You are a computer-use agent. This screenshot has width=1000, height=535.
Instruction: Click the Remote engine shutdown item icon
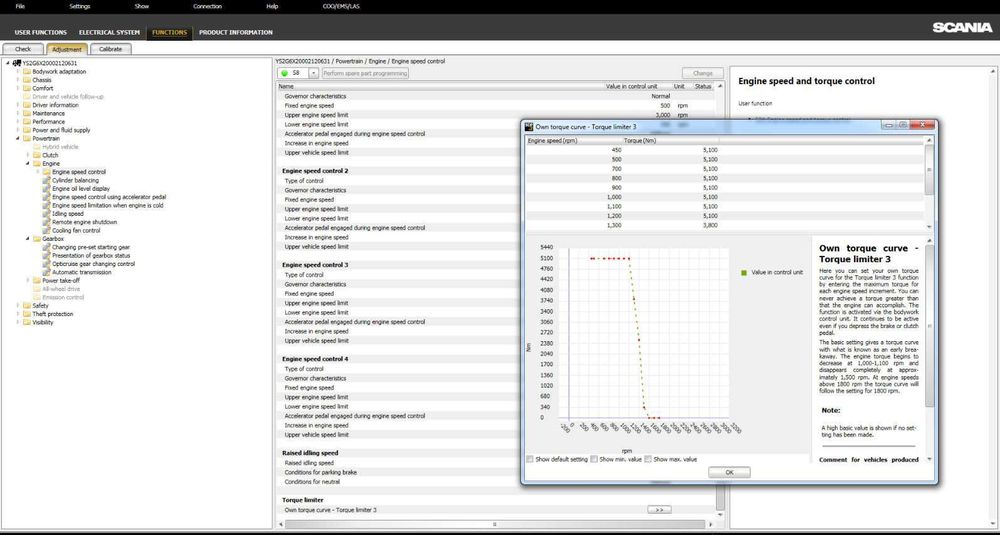(46, 222)
